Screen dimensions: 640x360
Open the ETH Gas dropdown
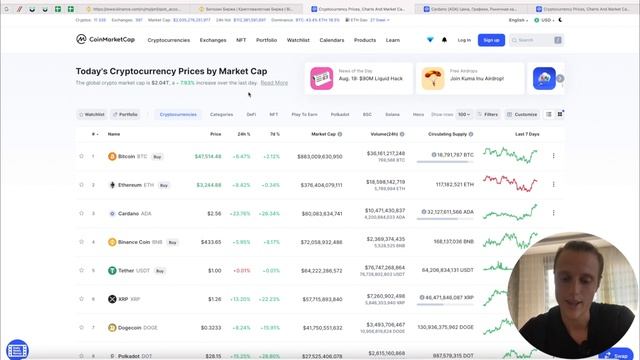[368, 20]
